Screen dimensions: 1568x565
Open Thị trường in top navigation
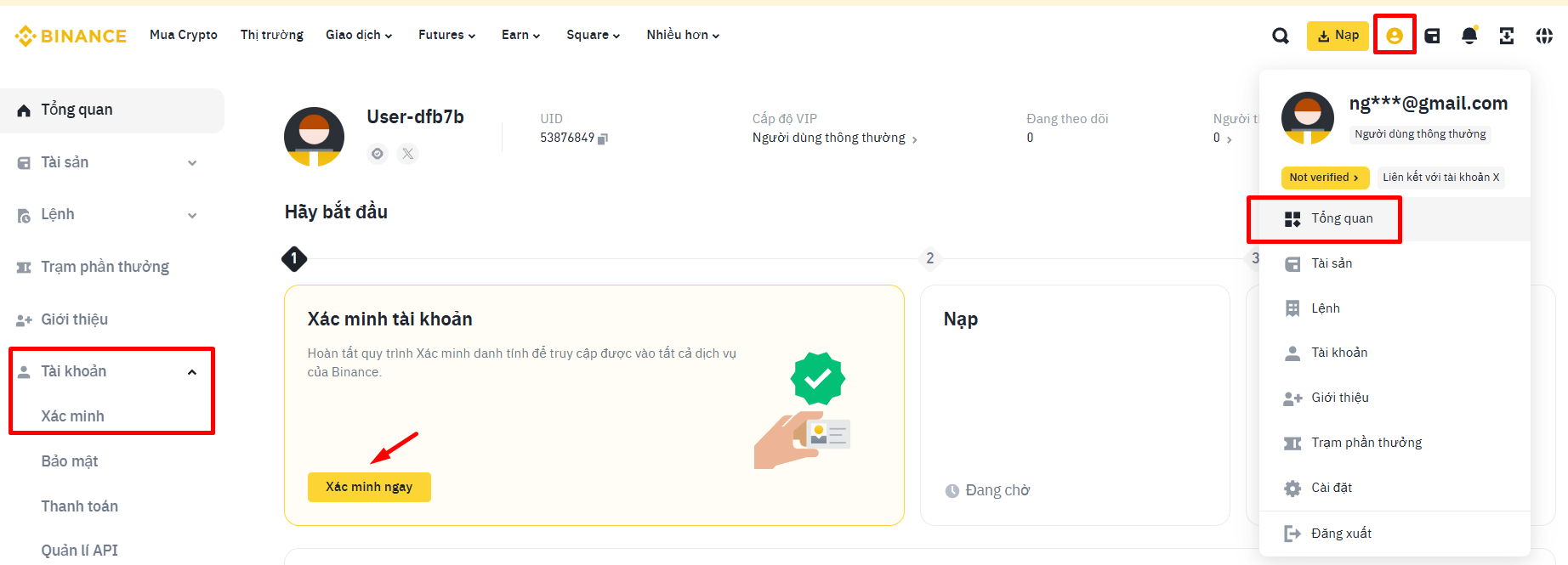272,35
